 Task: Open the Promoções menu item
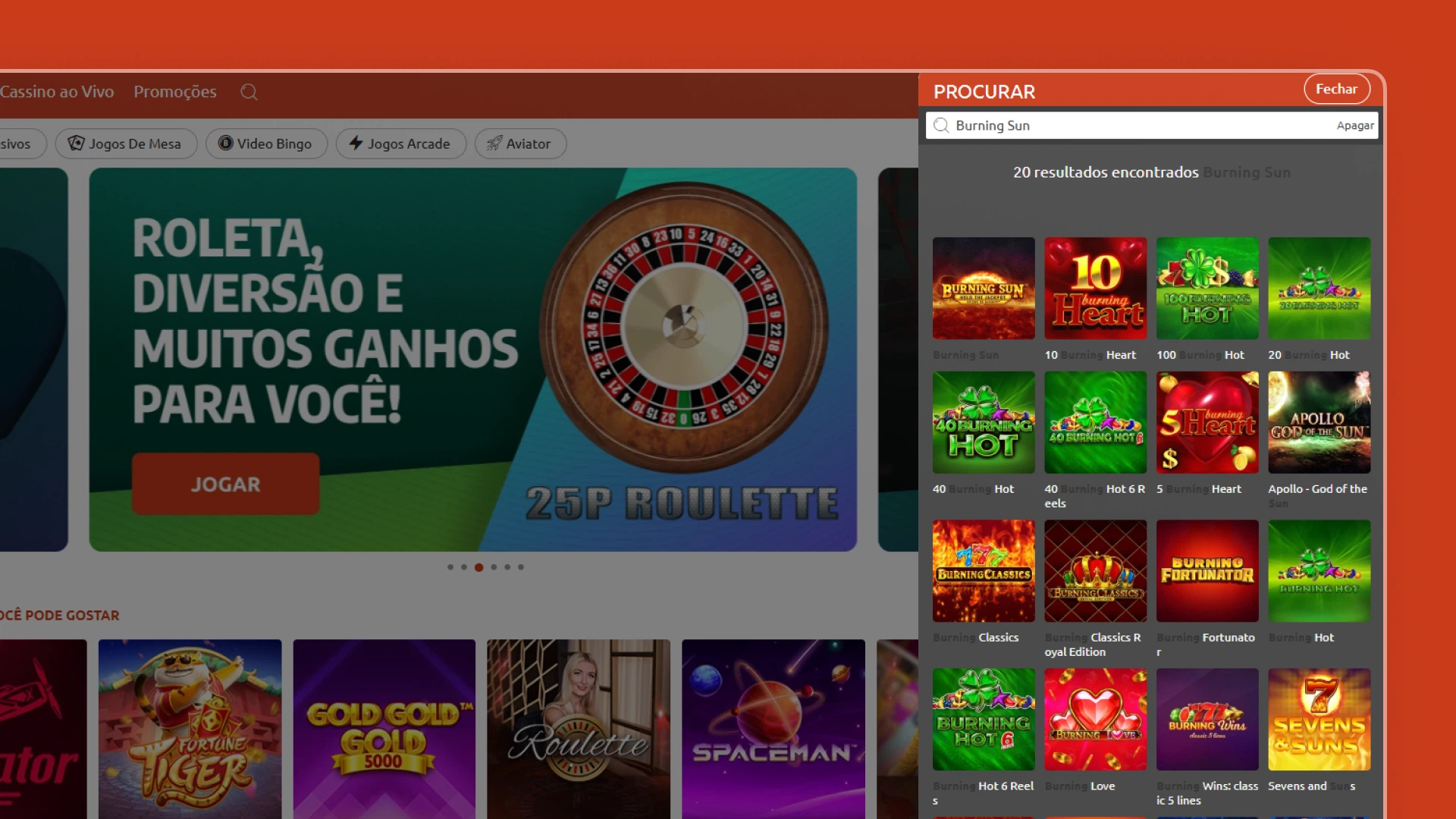click(x=175, y=92)
